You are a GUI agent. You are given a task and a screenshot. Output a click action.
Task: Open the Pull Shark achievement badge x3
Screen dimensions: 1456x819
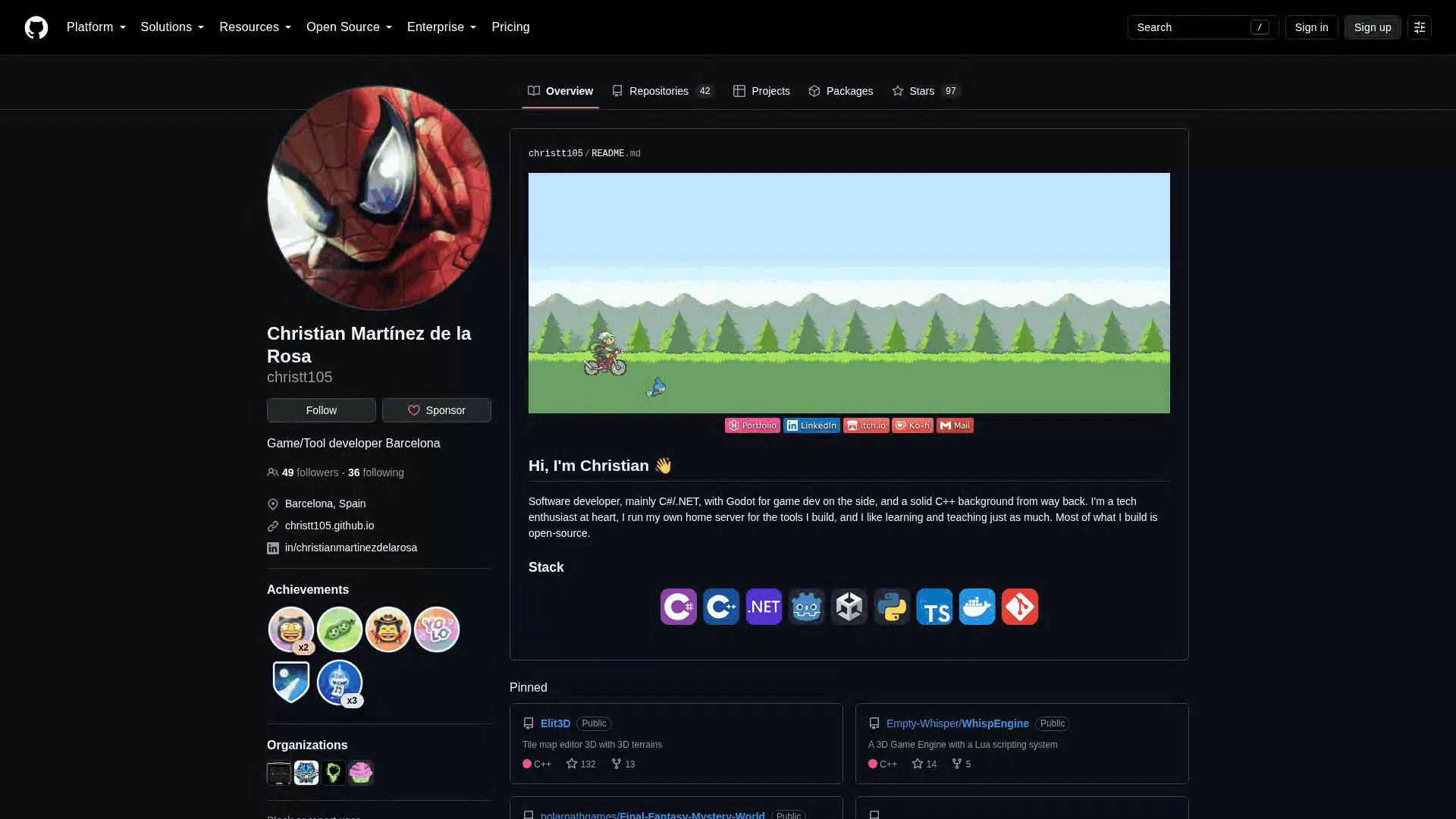point(340,682)
